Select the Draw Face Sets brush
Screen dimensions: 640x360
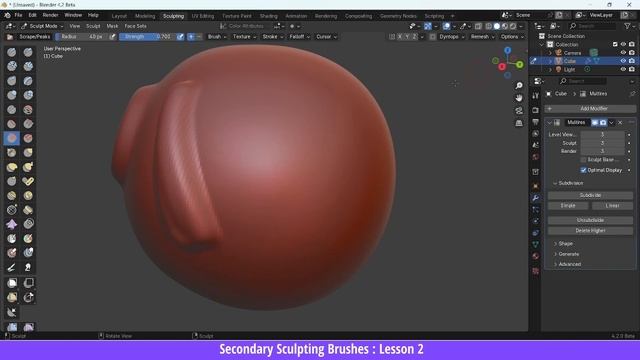click(28, 238)
